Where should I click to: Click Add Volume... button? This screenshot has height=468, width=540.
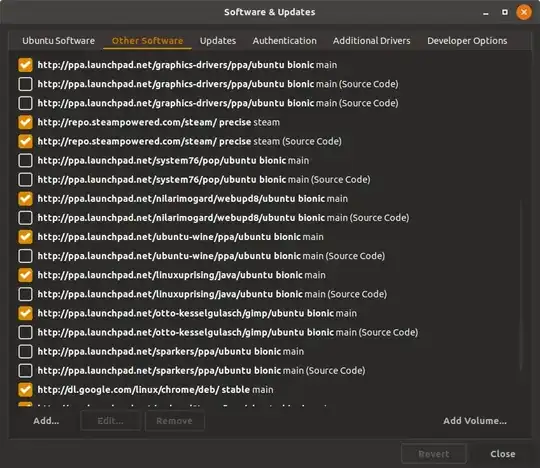pos(475,421)
